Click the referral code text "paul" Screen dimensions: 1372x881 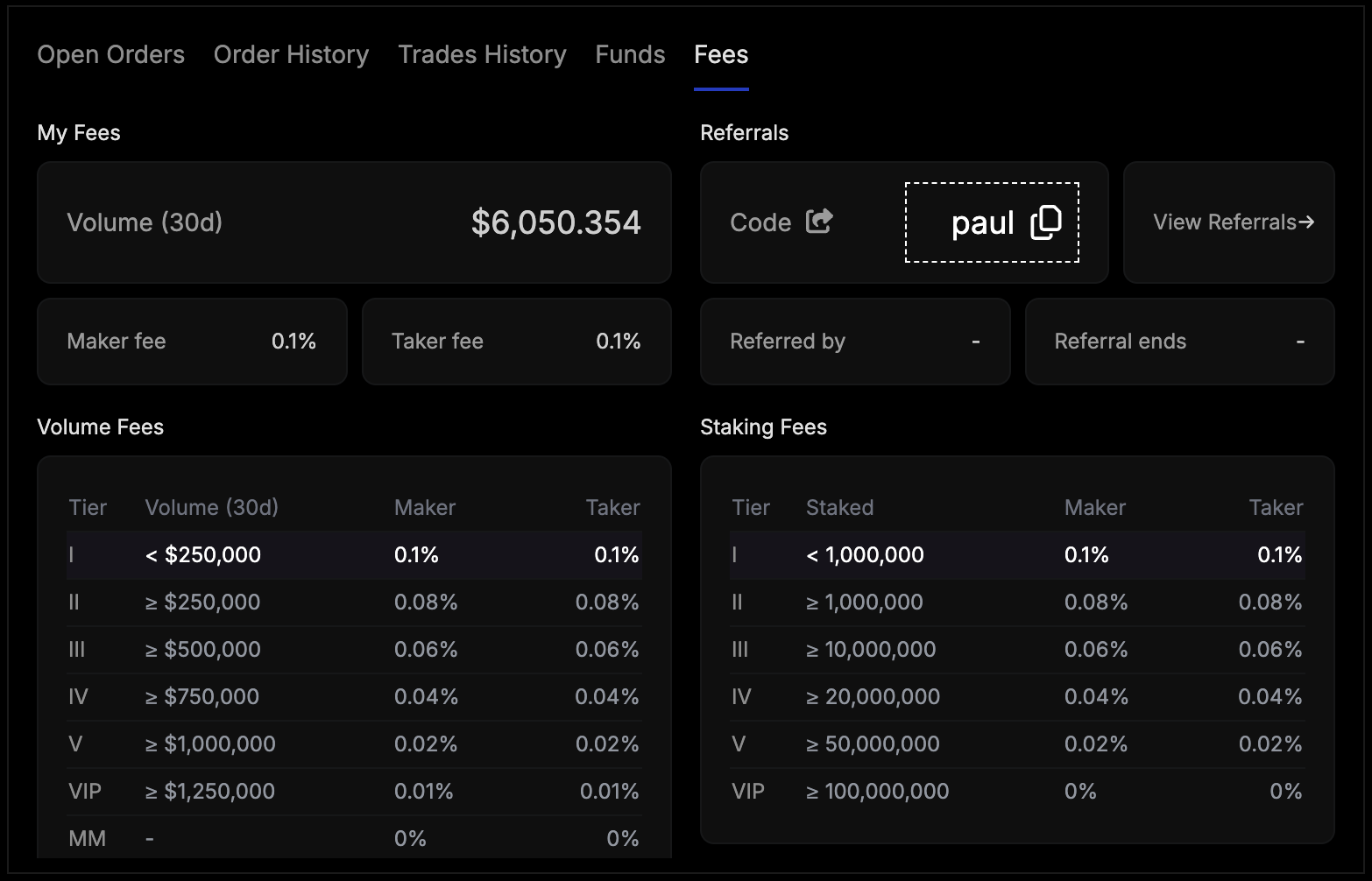point(982,223)
